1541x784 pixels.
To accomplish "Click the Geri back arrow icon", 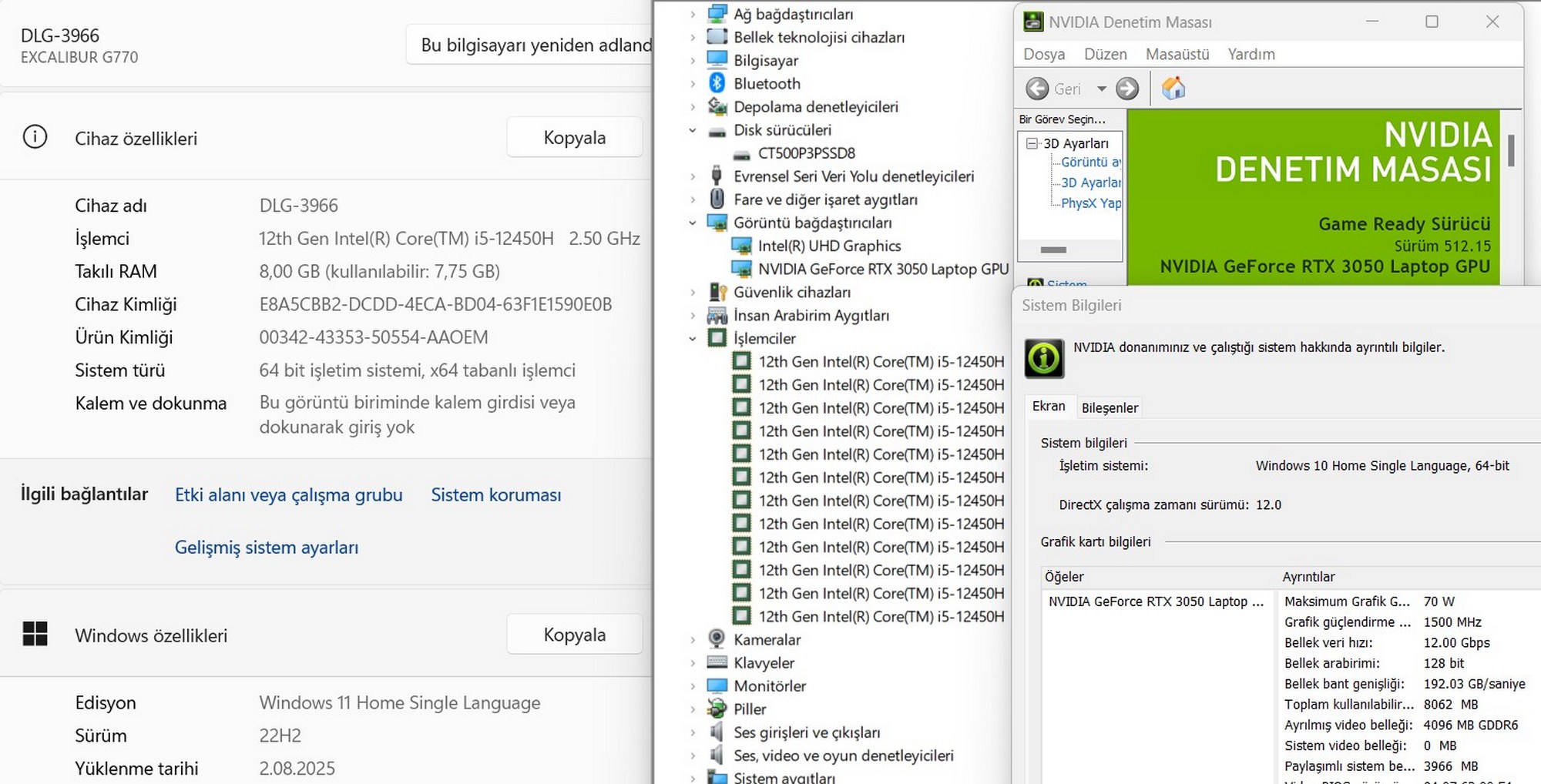I will 1037,89.
